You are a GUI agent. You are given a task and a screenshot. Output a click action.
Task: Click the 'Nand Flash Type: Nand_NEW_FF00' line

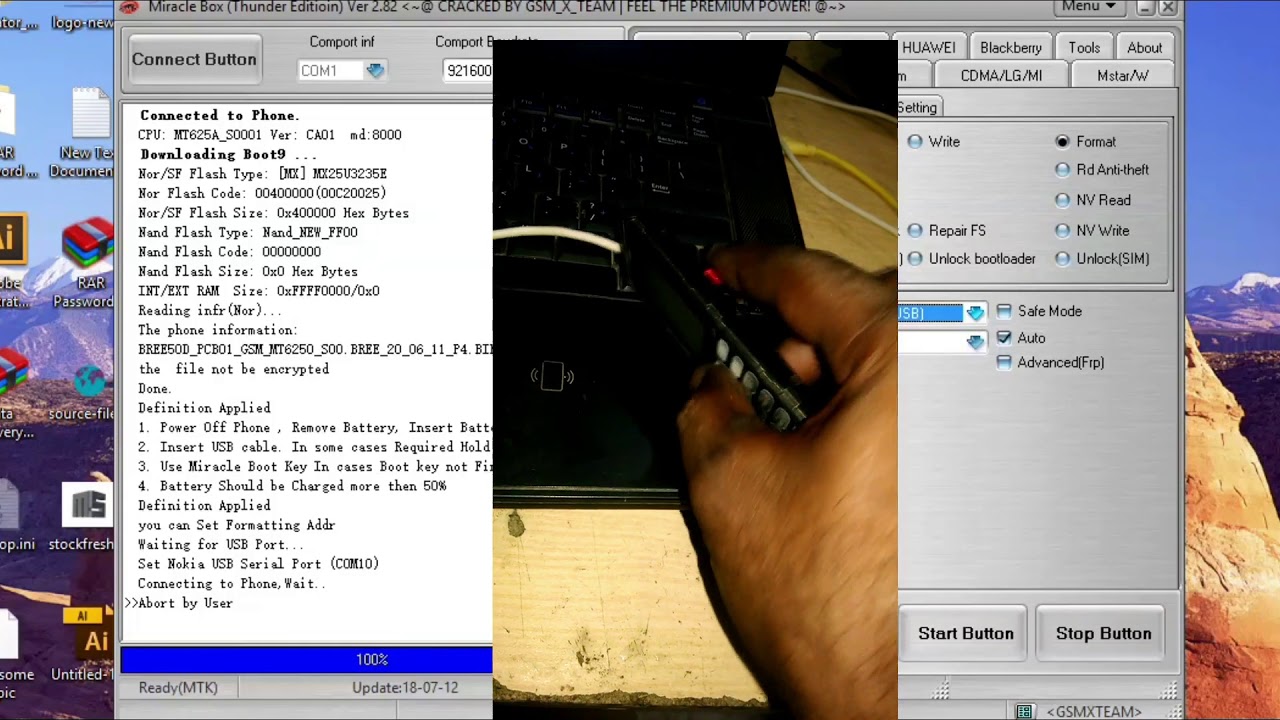248,232
